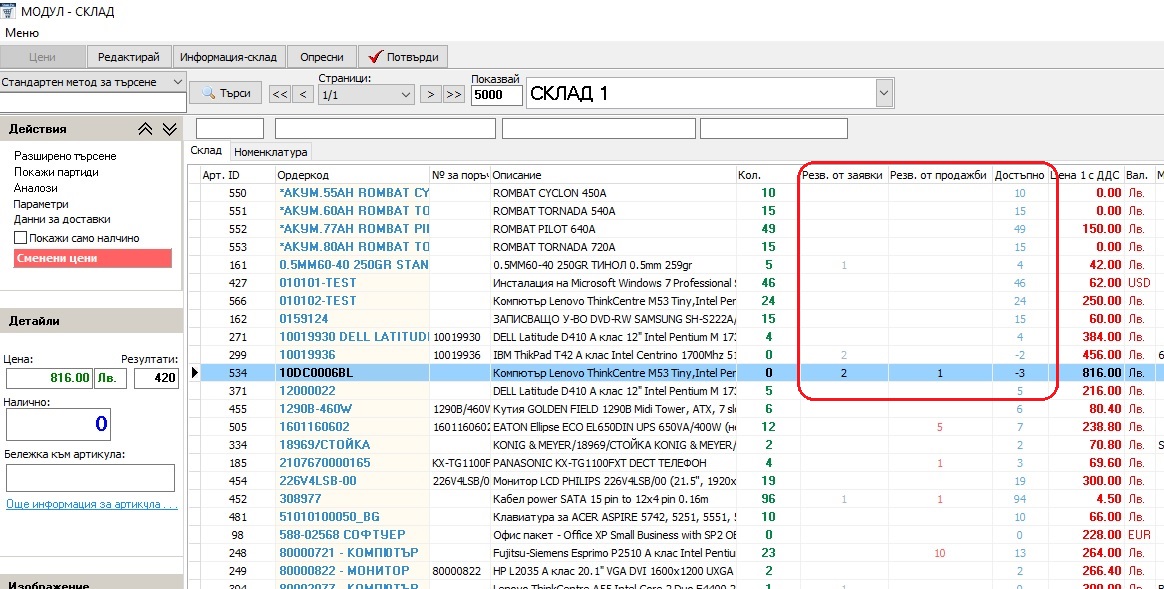Switch to the Склад tab
The image size is (1164, 589).
[x=206, y=151]
